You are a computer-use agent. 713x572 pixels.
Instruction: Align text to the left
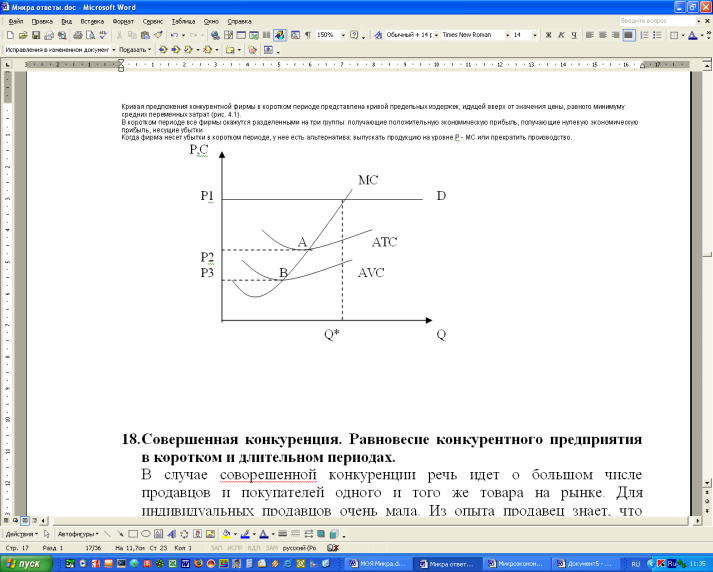pyautogui.click(x=589, y=35)
